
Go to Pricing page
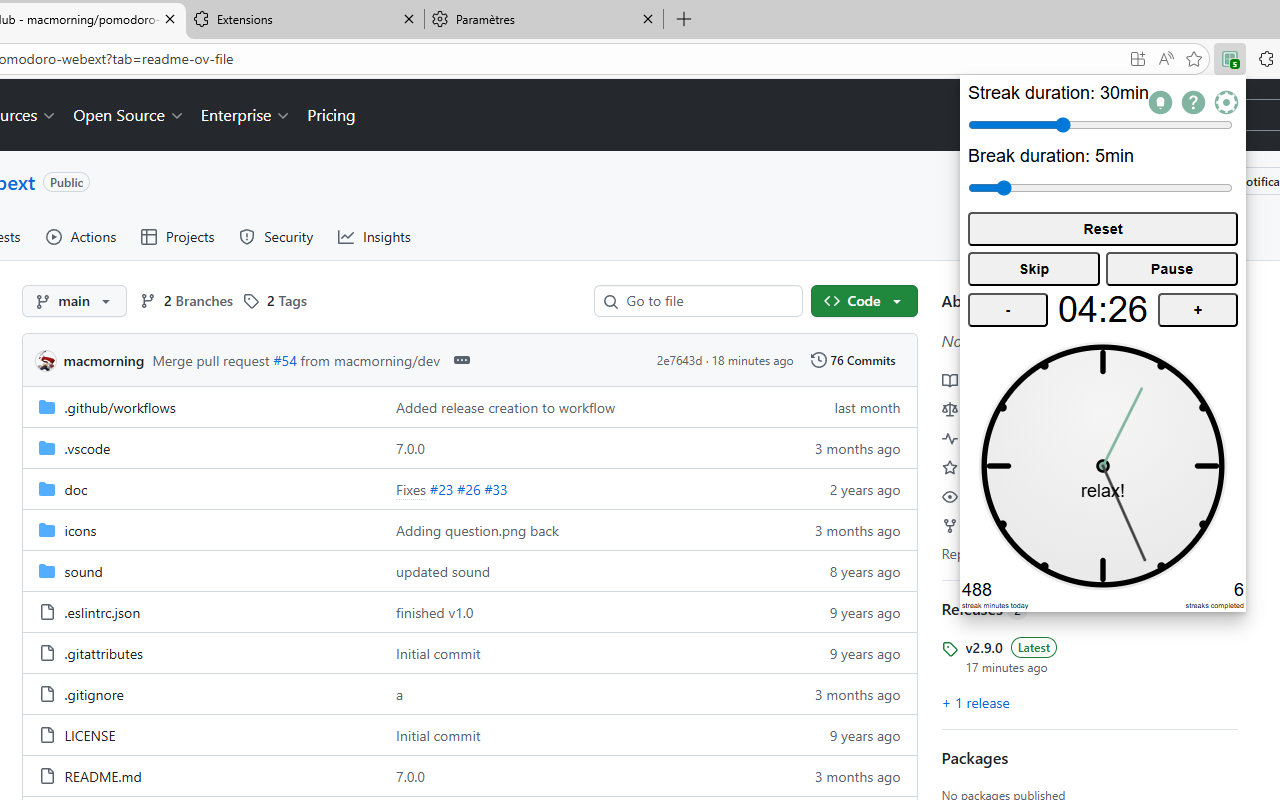(331, 116)
